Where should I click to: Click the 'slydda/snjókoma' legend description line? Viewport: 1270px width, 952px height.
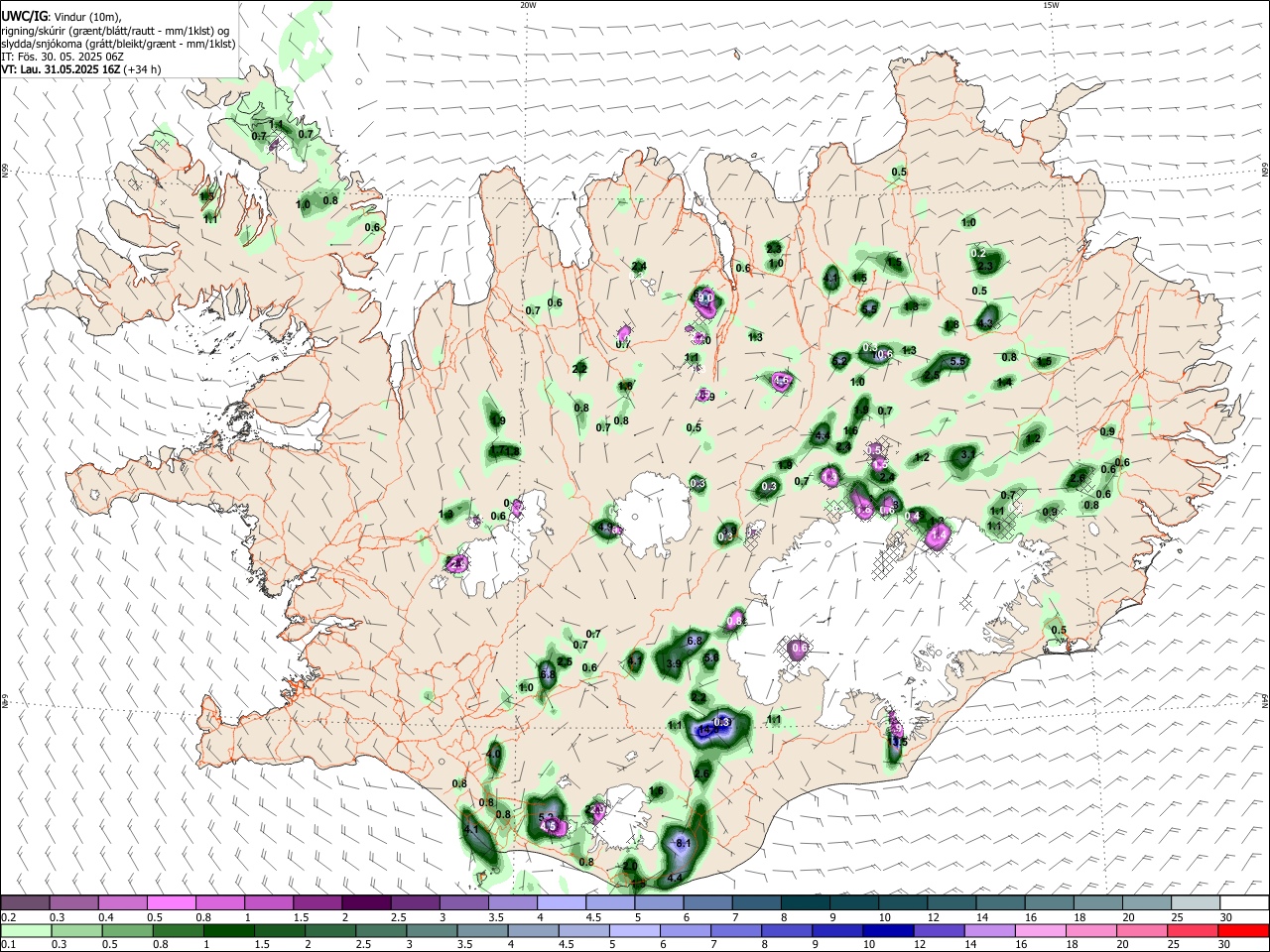pos(118,44)
